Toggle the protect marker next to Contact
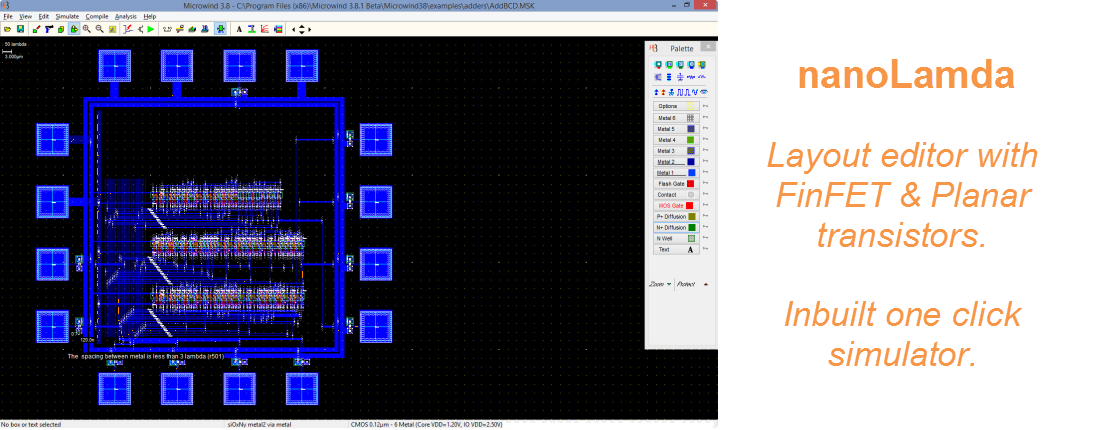This screenshot has height=430, width=1100. pos(705,194)
